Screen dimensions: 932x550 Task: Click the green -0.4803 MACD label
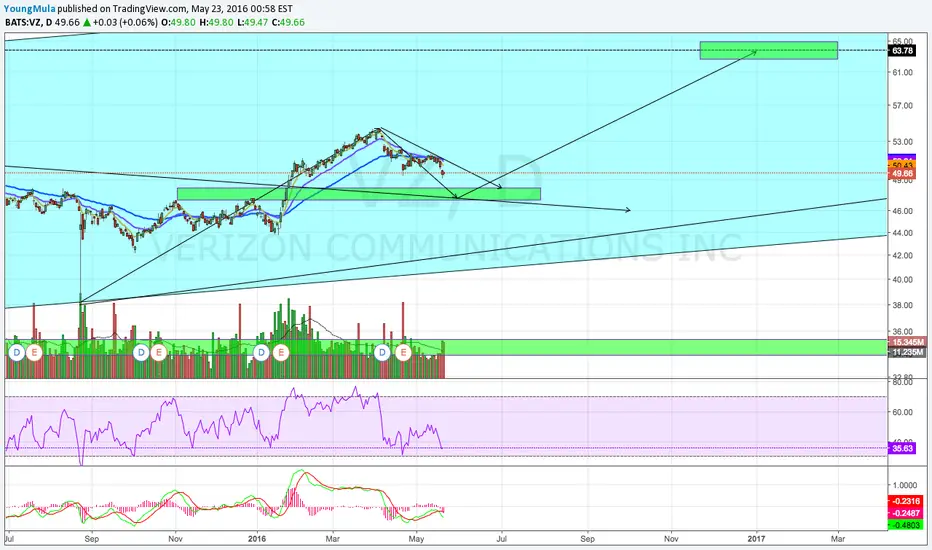[906, 525]
